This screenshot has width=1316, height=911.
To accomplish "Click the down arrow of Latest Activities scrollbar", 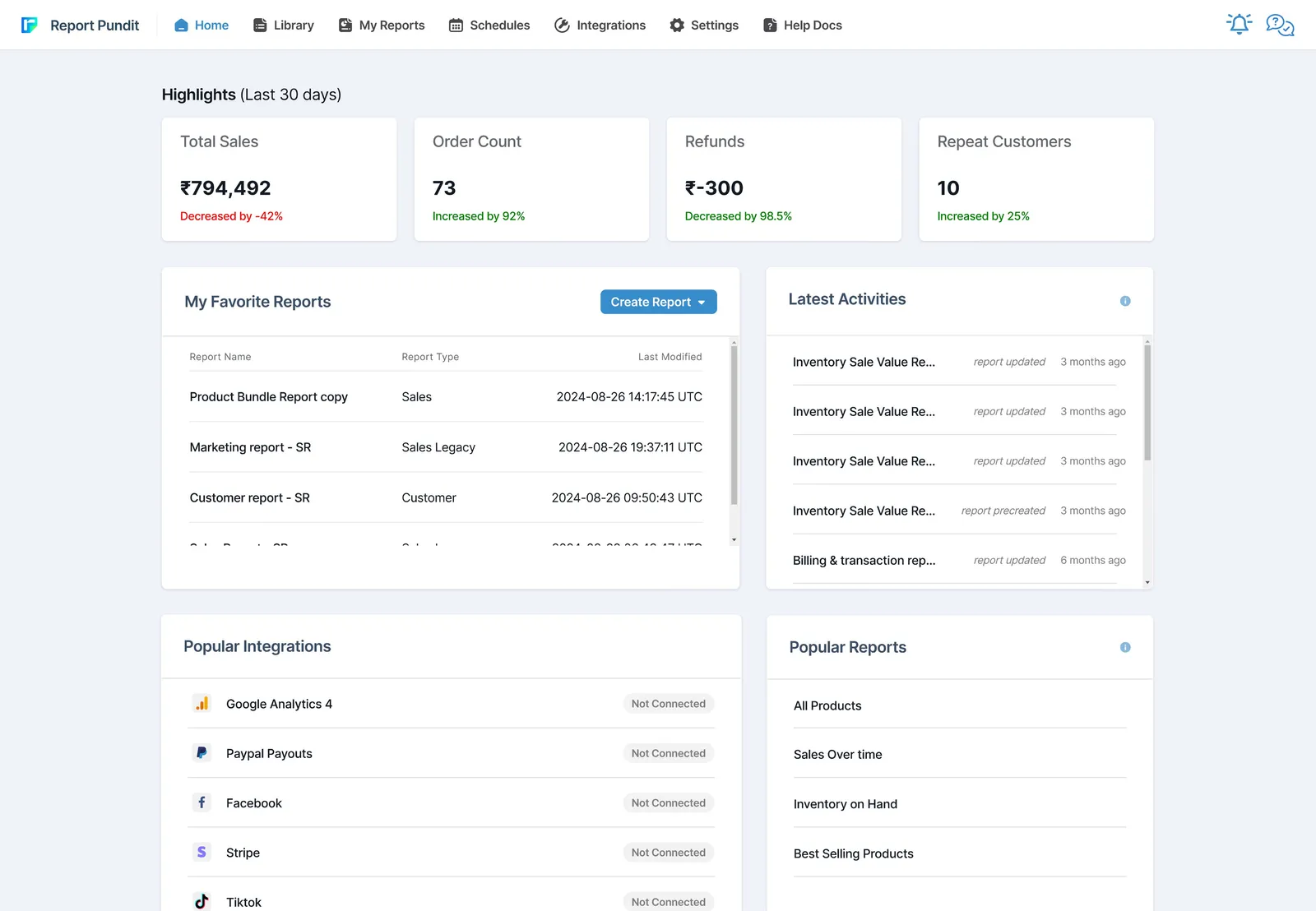I will [1147, 582].
